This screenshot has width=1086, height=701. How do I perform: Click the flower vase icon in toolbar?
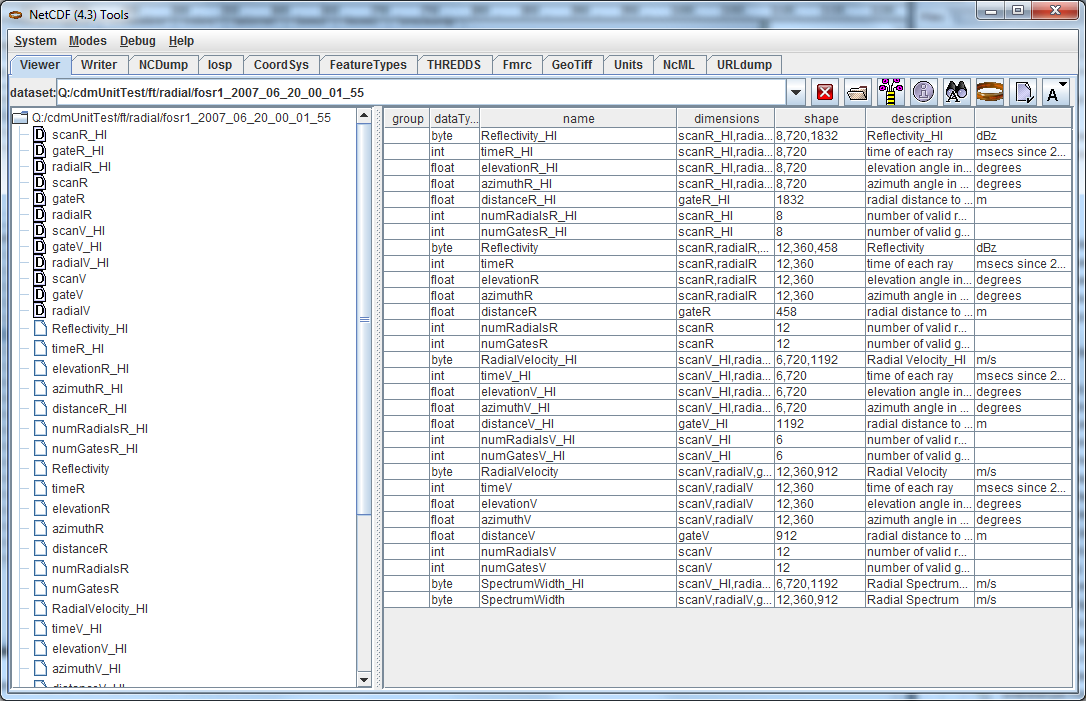891,92
